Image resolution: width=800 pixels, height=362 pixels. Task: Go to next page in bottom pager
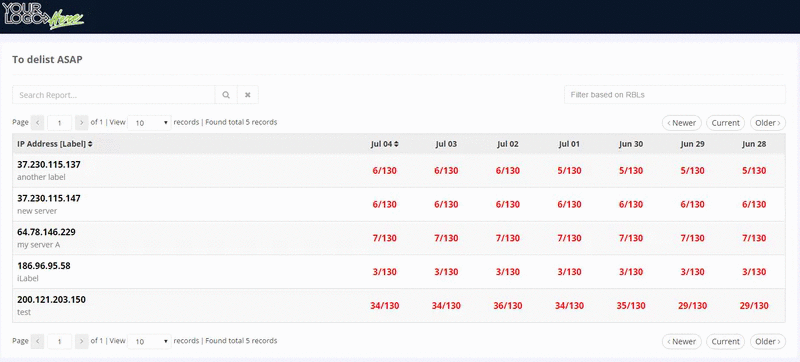click(x=82, y=341)
